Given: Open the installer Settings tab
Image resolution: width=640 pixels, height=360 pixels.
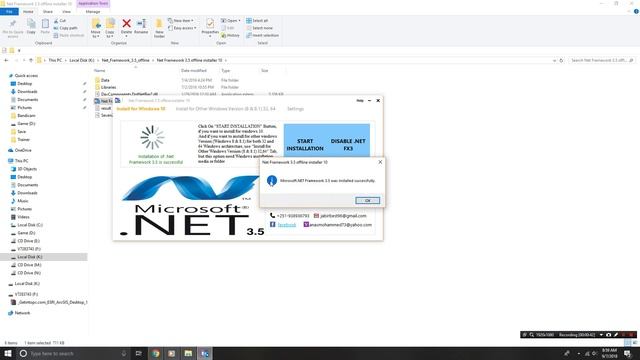Looking at the screenshot, I should click(295, 109).
